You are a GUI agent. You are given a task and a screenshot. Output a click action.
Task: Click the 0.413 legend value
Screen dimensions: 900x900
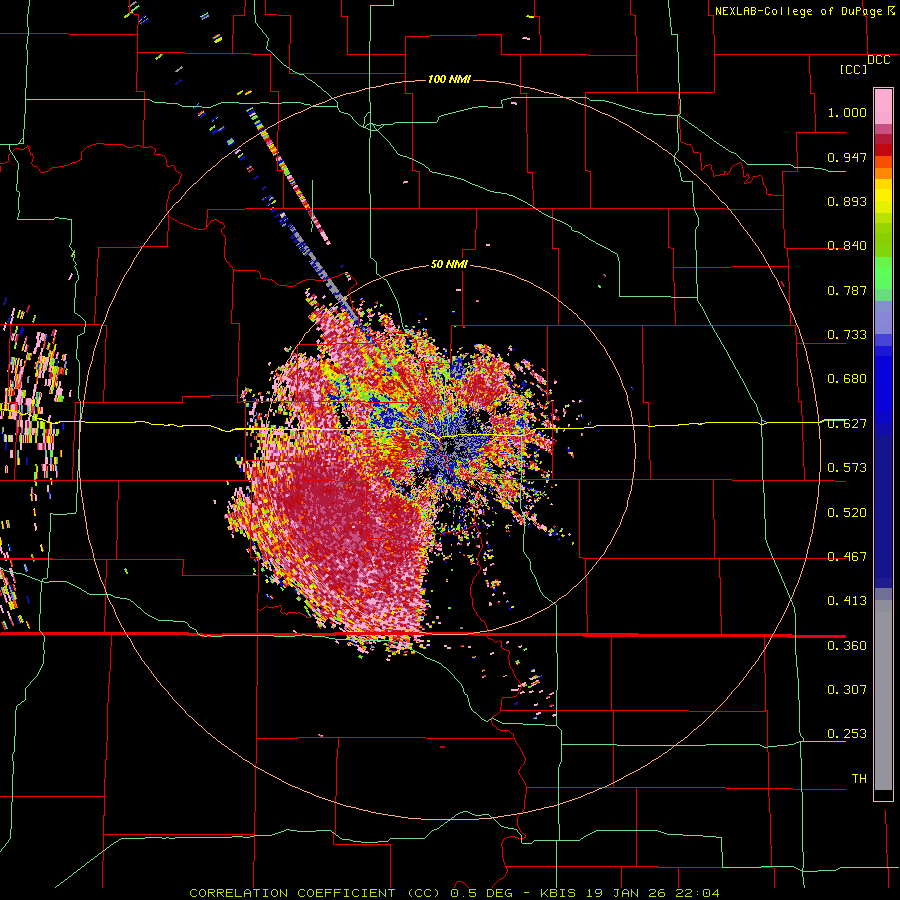(847, 601)
